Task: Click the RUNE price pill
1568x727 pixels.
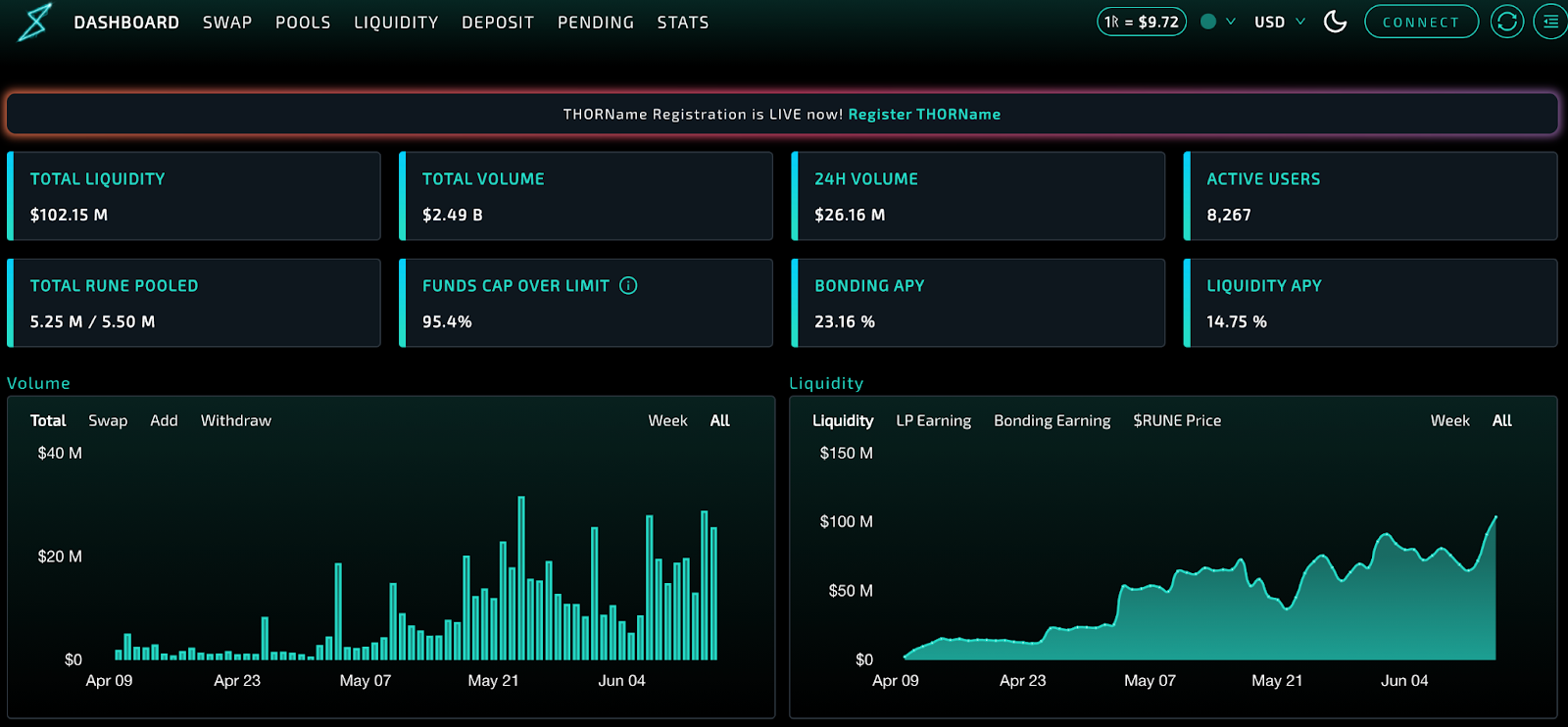Action: click(1142, 22)
